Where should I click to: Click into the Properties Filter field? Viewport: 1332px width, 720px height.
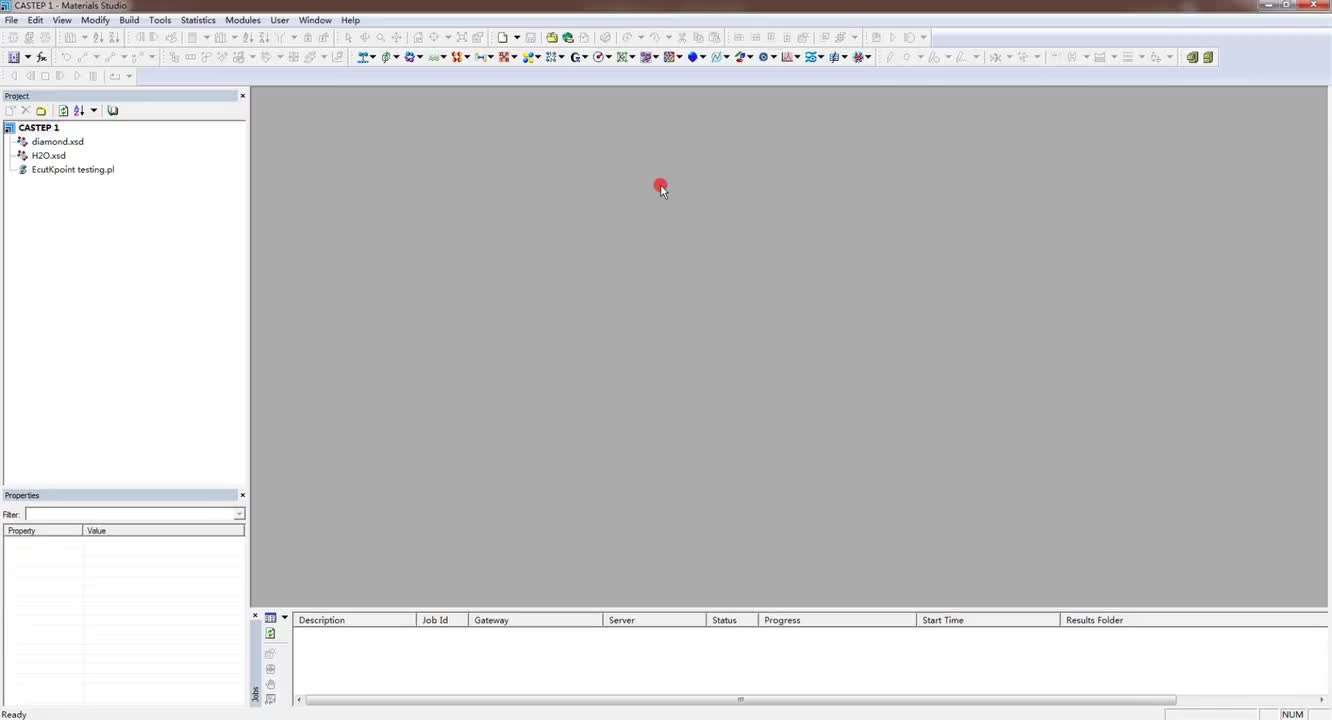pos(129,514)
